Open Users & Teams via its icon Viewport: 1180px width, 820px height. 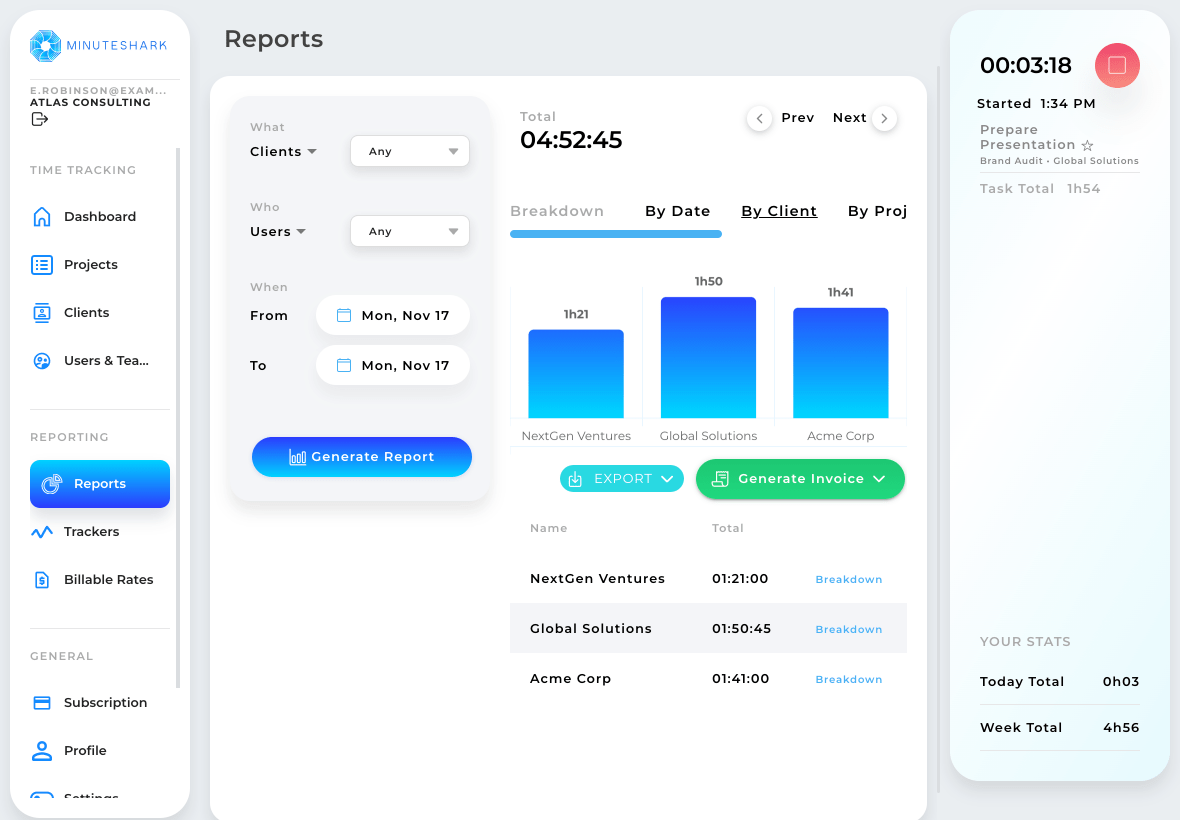[x=40, y=360]
